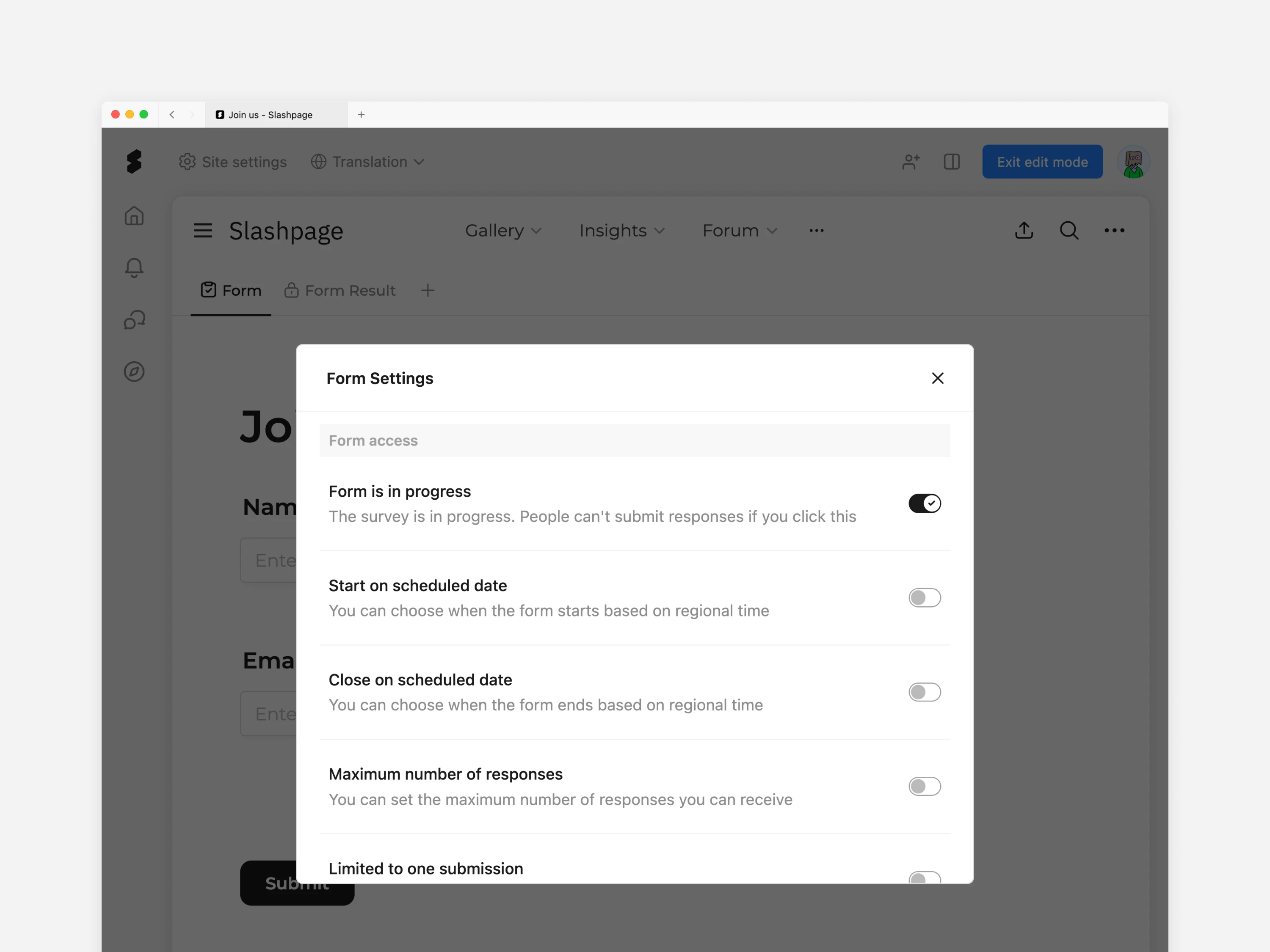Go back with browser back arrow
This screenshot has width=1270, height=952.
172,115
